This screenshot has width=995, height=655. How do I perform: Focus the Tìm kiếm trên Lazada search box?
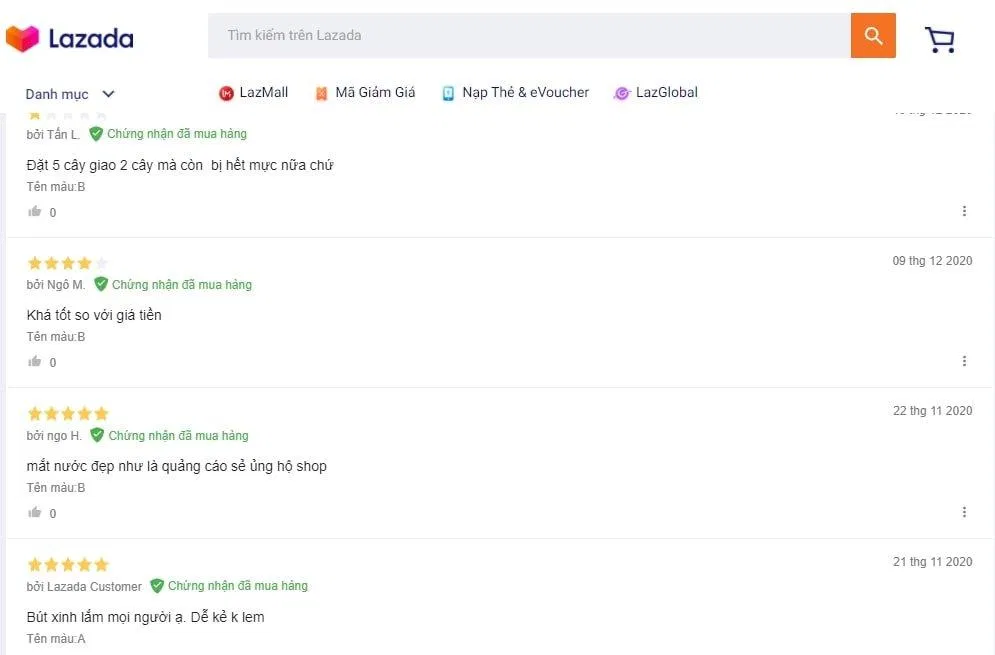(529, 36)
